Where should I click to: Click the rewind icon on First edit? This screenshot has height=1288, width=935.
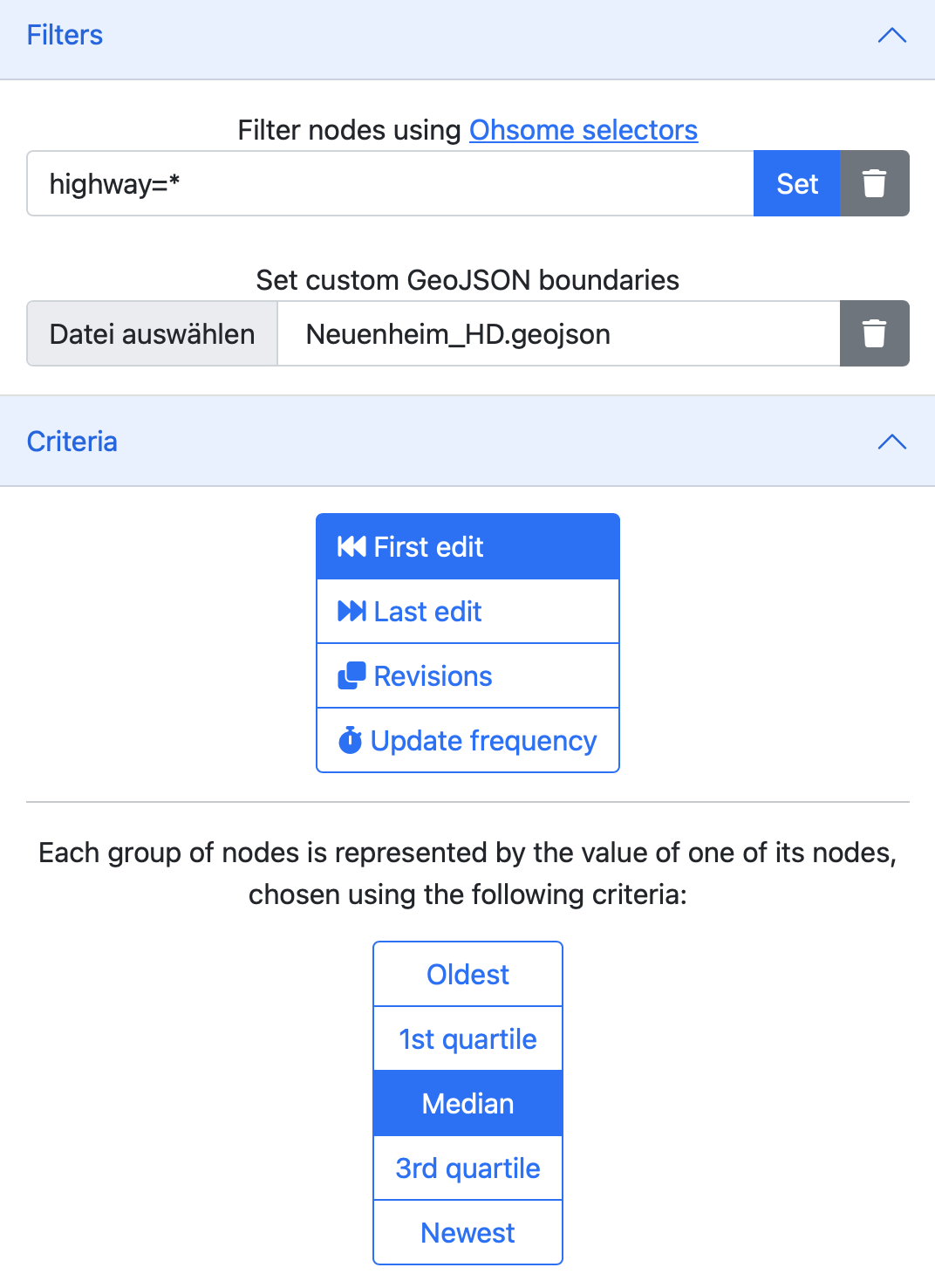(x=351, y=546)
